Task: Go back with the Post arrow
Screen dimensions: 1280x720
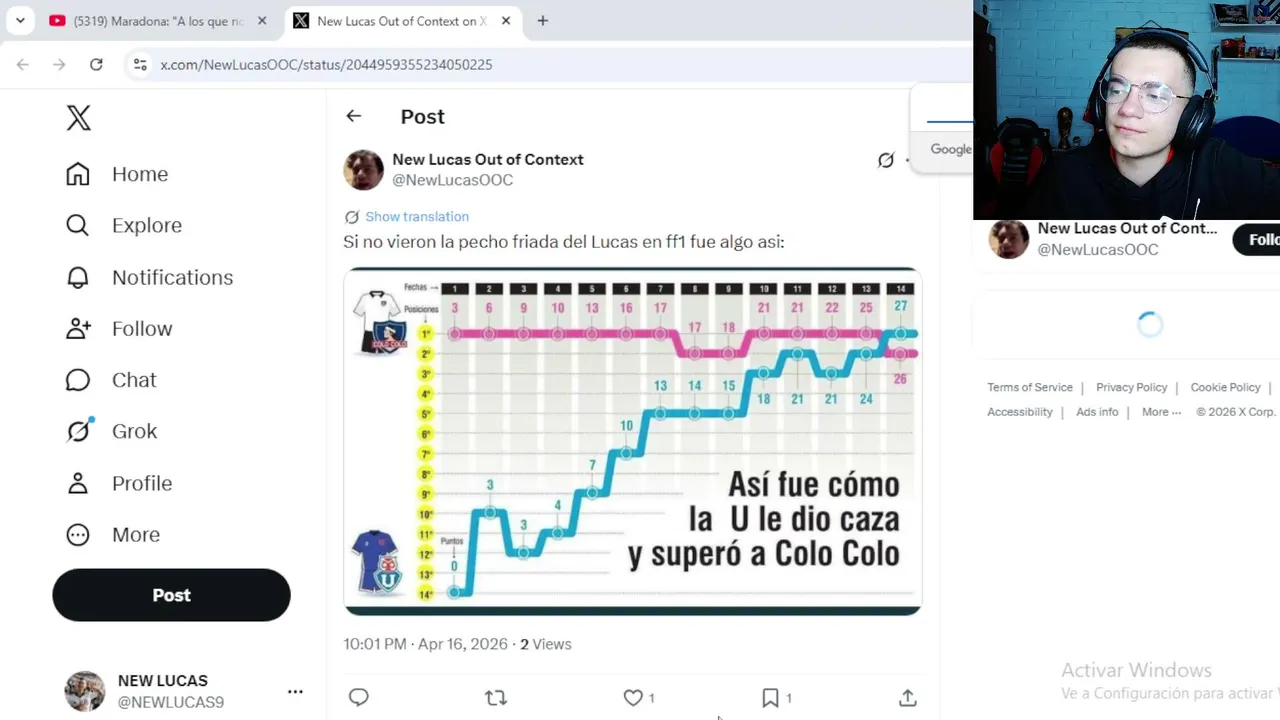Action: coord(353,116)
